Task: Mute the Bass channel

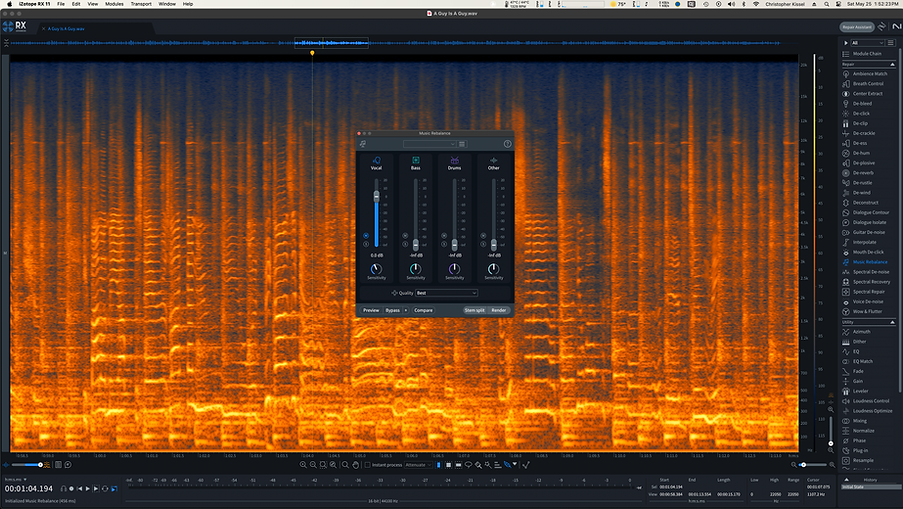Action: [x=405, y=235]
